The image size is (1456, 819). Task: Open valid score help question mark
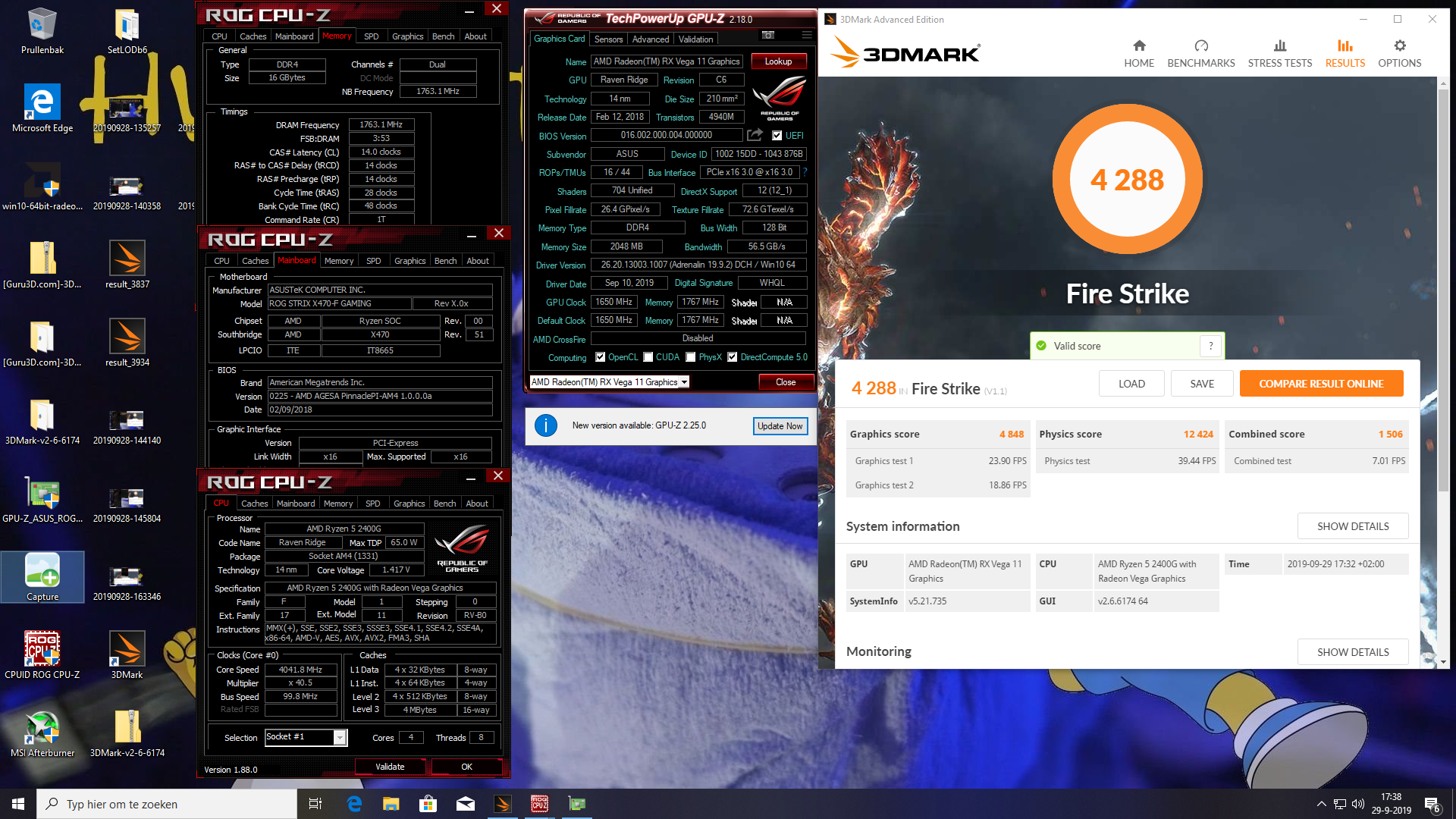tap(1211, 346)
